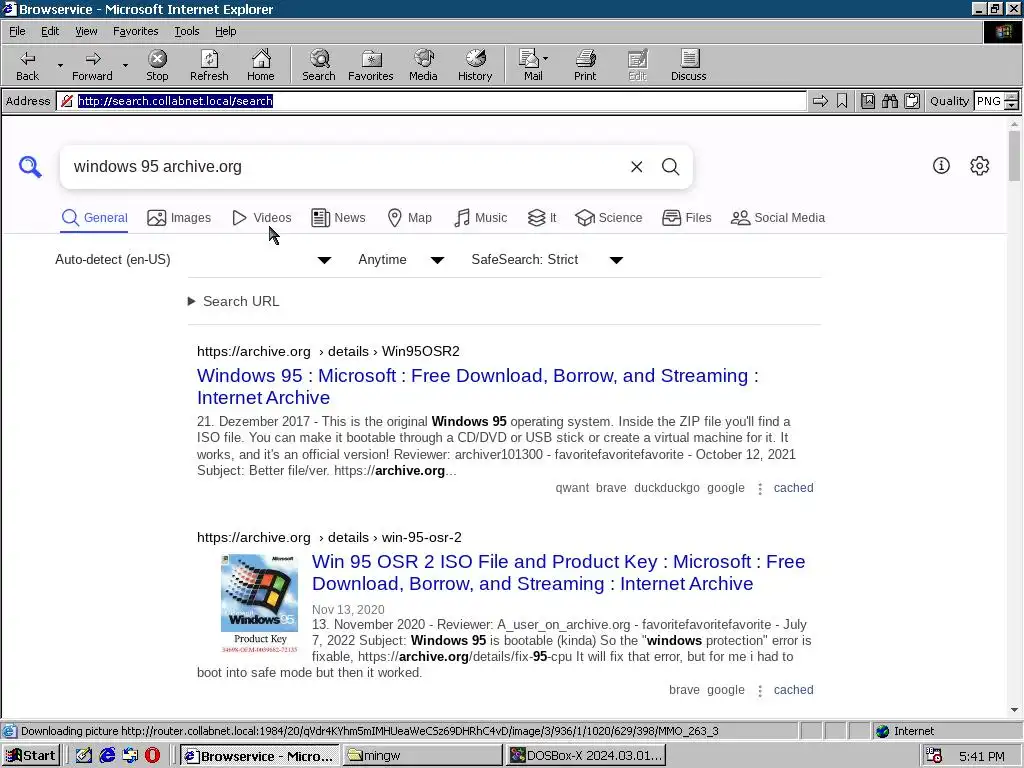Submit search with magnifier button
1024x768 pixels.
pyautogui.click(x=671, y=167)
